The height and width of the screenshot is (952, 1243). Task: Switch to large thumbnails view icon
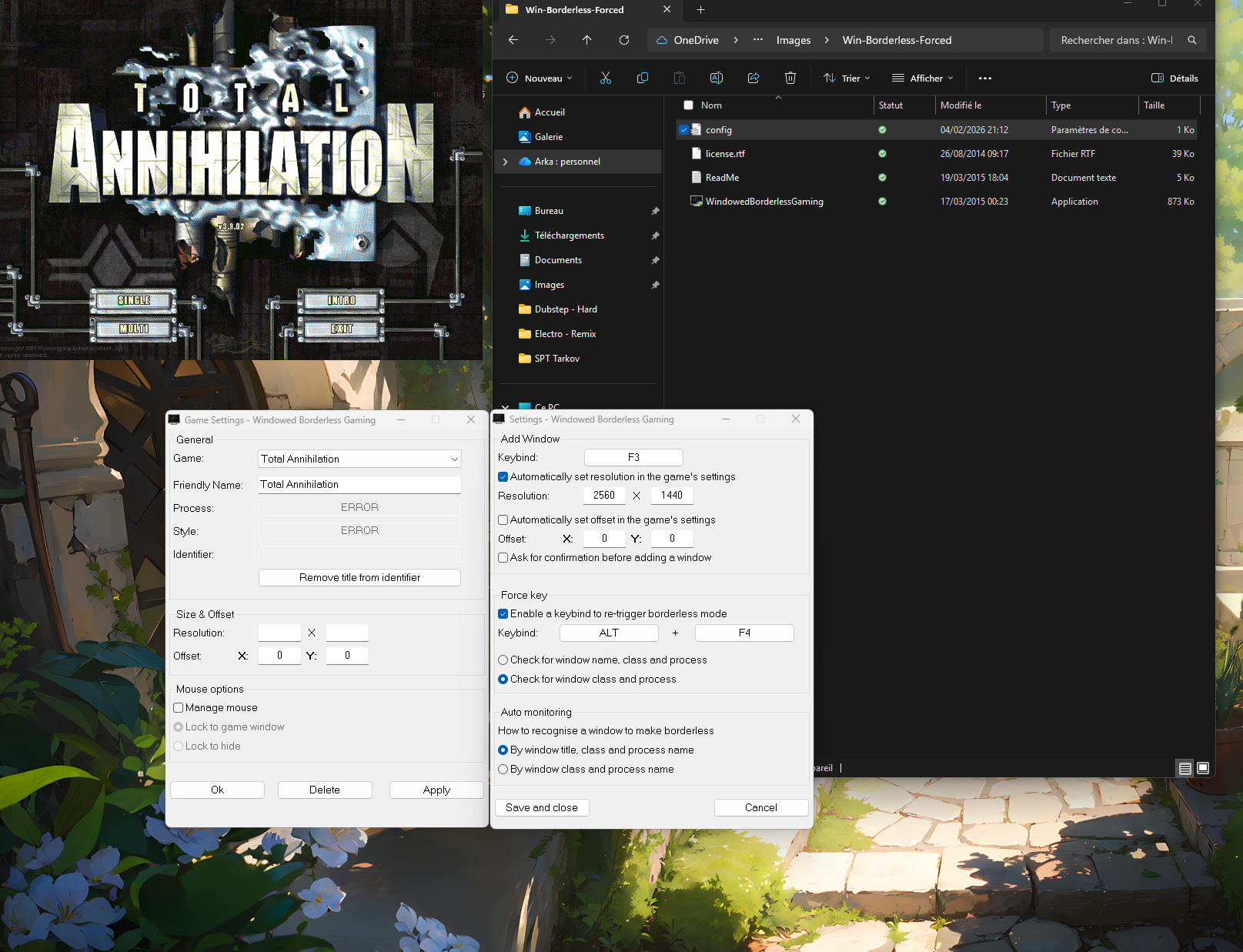click(x=1203, y=768)
